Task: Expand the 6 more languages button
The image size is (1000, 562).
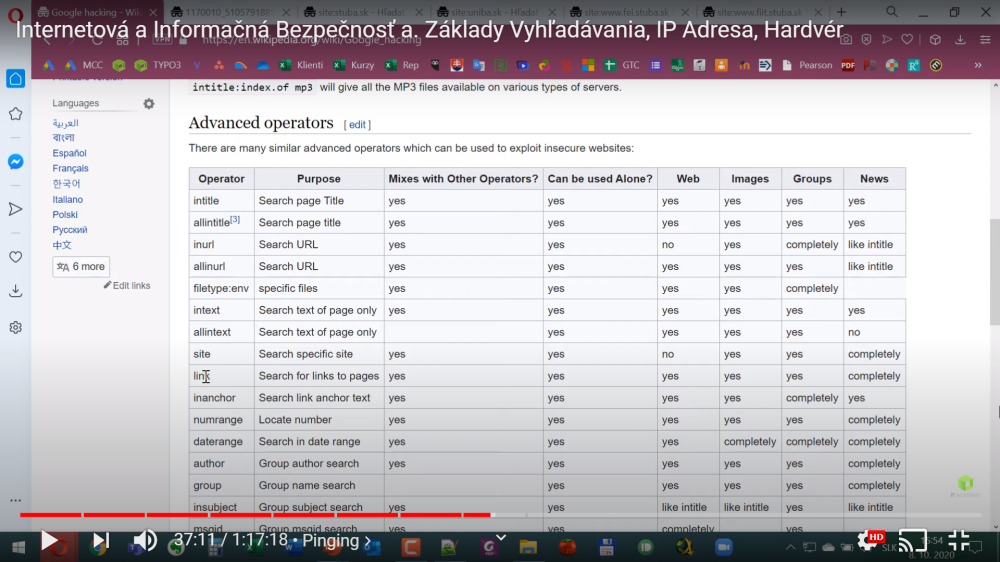Action: coord(81,267)
